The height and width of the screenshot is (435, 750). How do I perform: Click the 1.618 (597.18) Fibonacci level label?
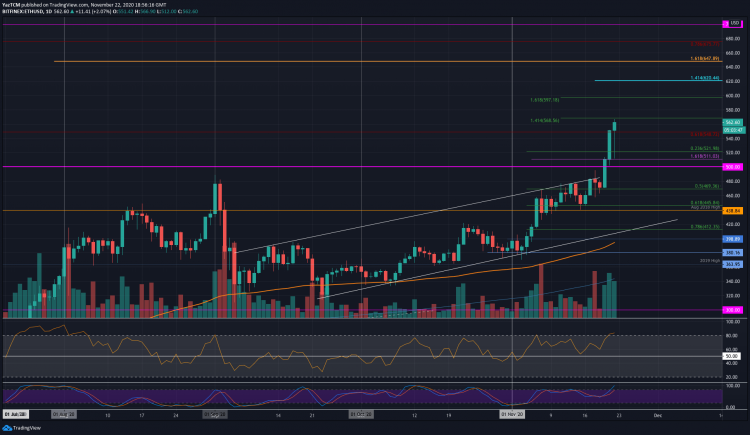(544, 98)
